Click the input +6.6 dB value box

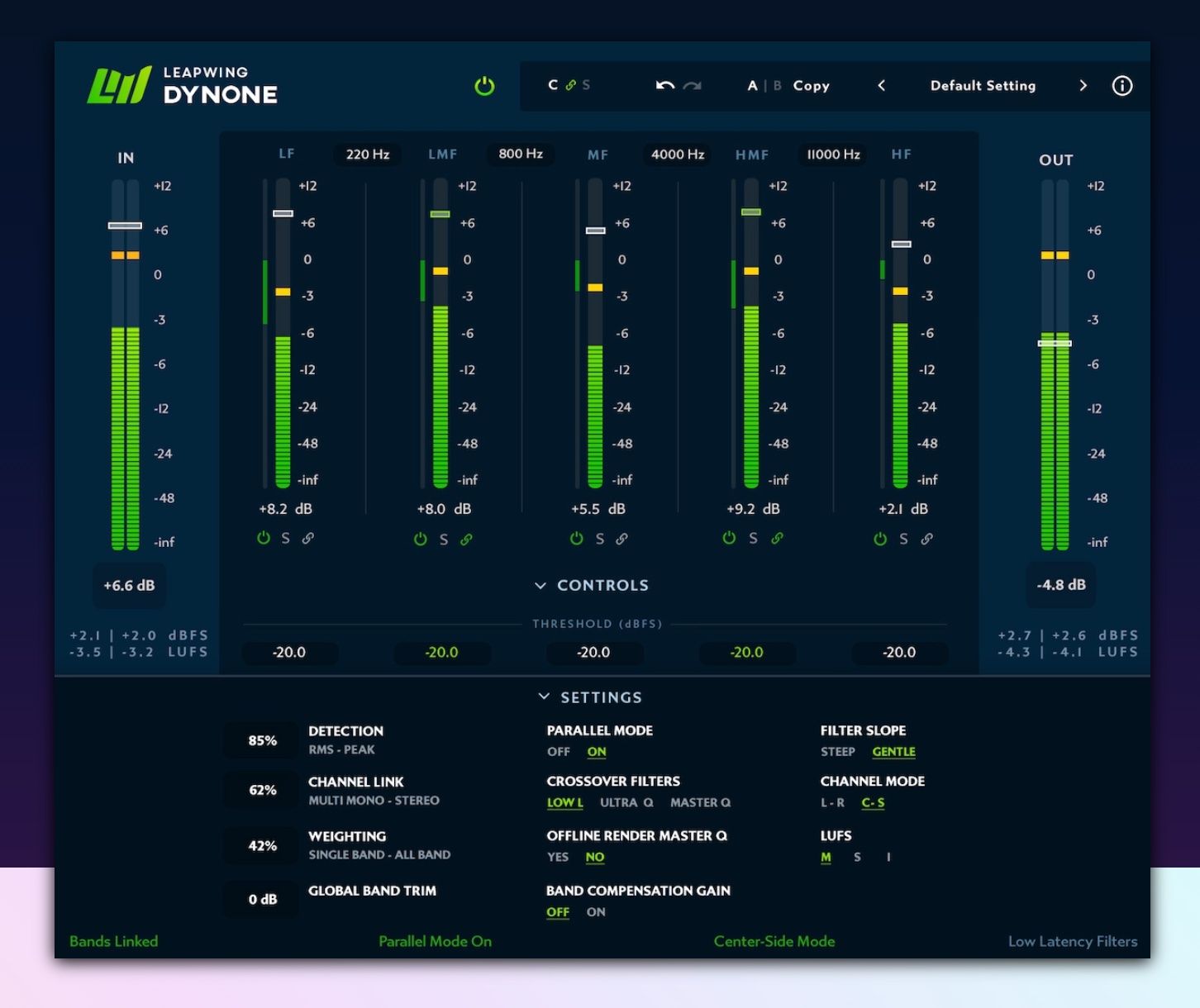tap(129, 586)
